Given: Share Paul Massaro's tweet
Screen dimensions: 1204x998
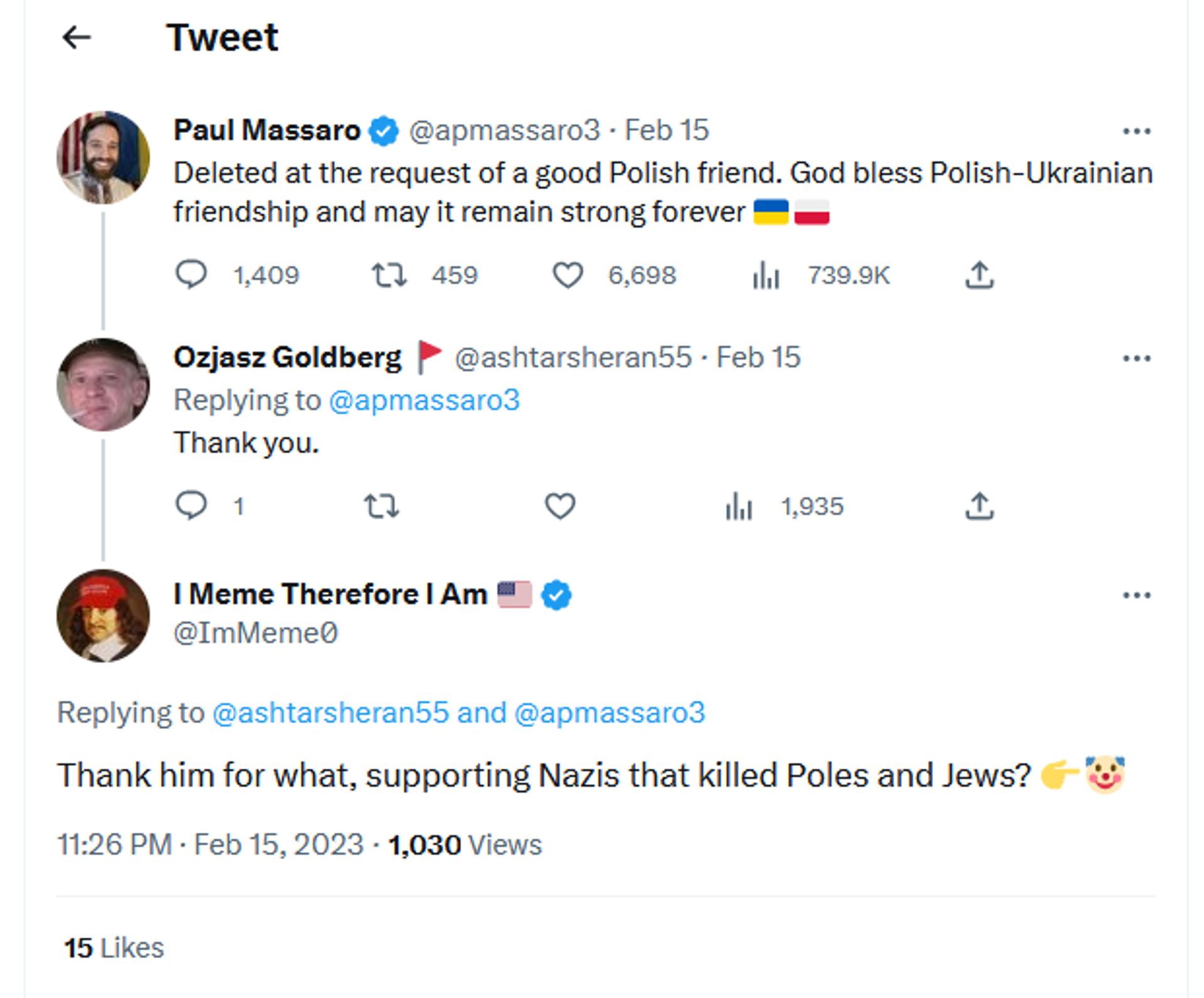Looking at the screenshot, I should click(980, 275).
